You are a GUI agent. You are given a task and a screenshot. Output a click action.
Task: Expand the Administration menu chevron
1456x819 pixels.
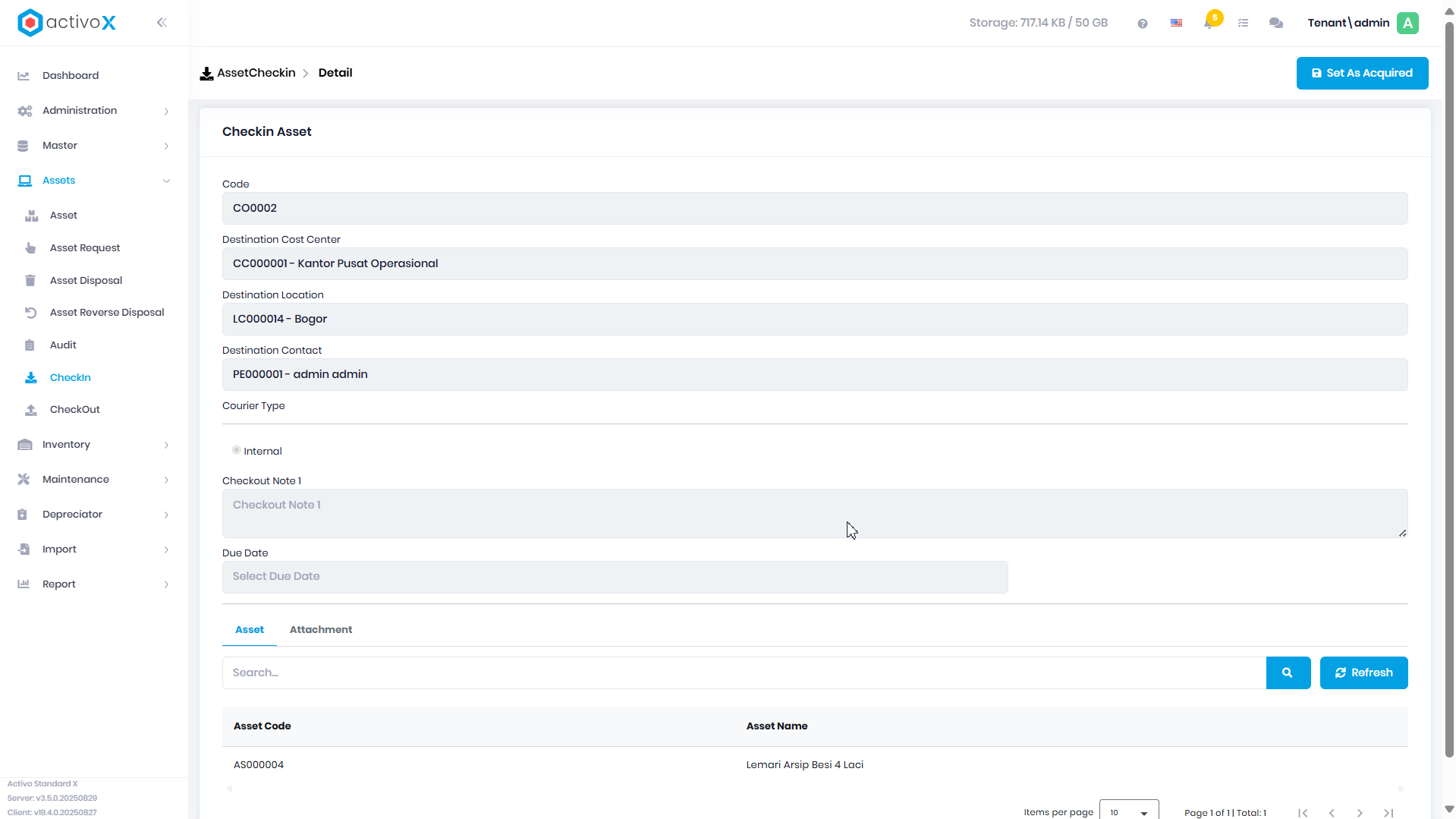point(166,112)
